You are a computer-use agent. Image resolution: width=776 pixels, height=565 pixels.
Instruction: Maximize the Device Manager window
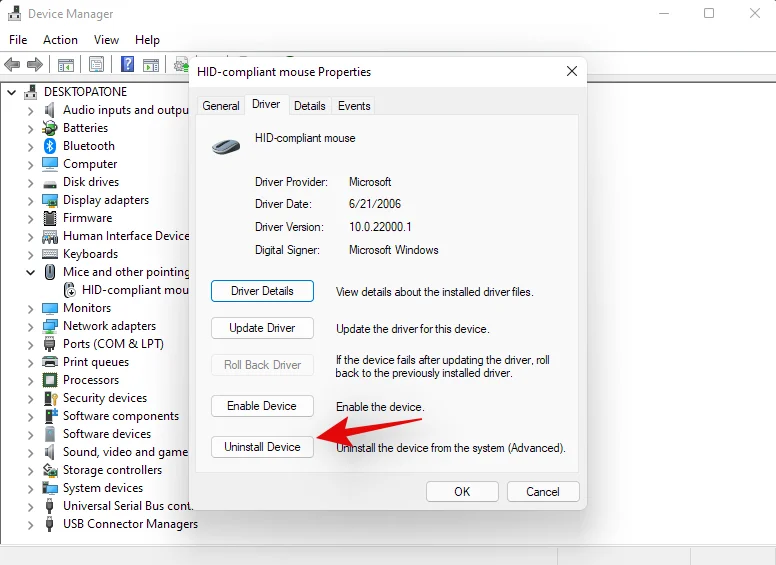tap(709, 13)
